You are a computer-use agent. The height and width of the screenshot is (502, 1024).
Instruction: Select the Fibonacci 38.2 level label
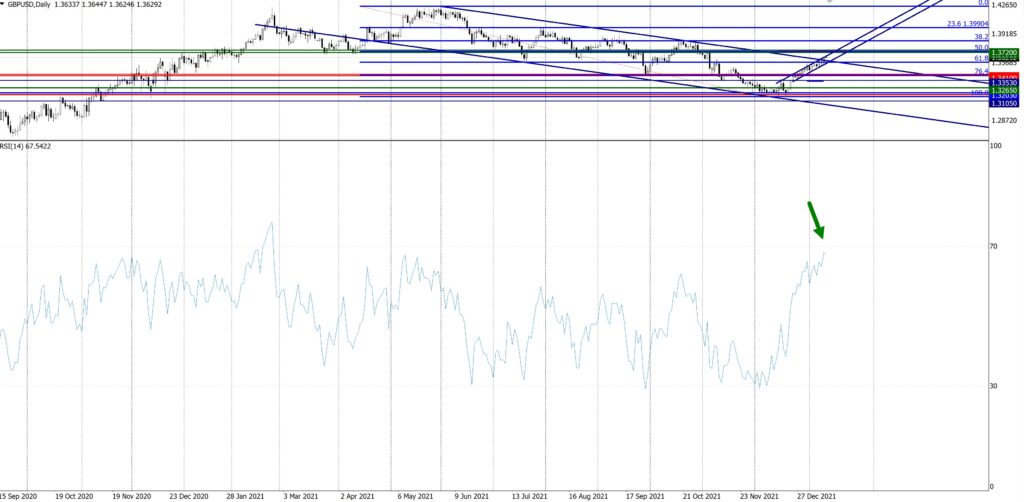(x=981, y=36)
